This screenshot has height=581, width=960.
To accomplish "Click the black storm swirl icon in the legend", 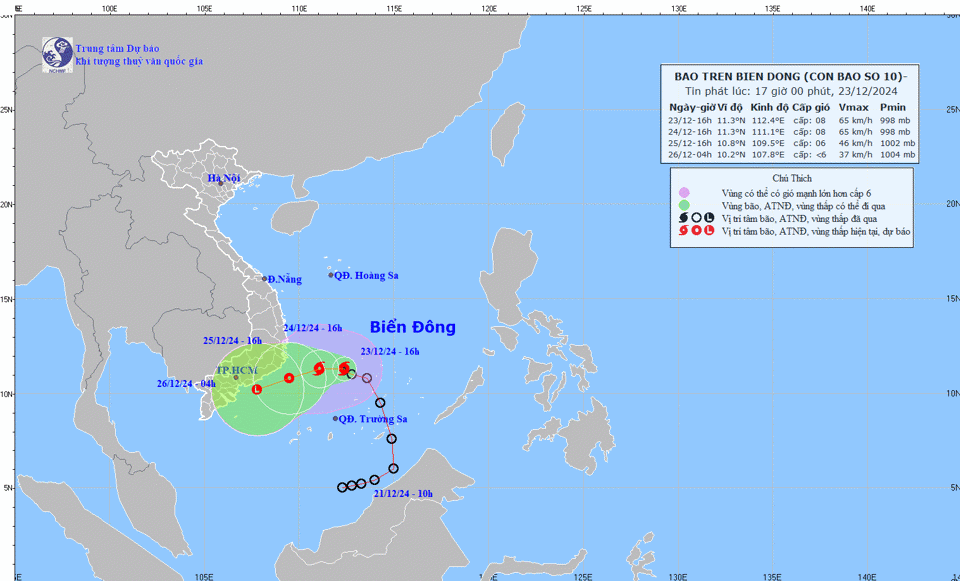I will (684, 219).
